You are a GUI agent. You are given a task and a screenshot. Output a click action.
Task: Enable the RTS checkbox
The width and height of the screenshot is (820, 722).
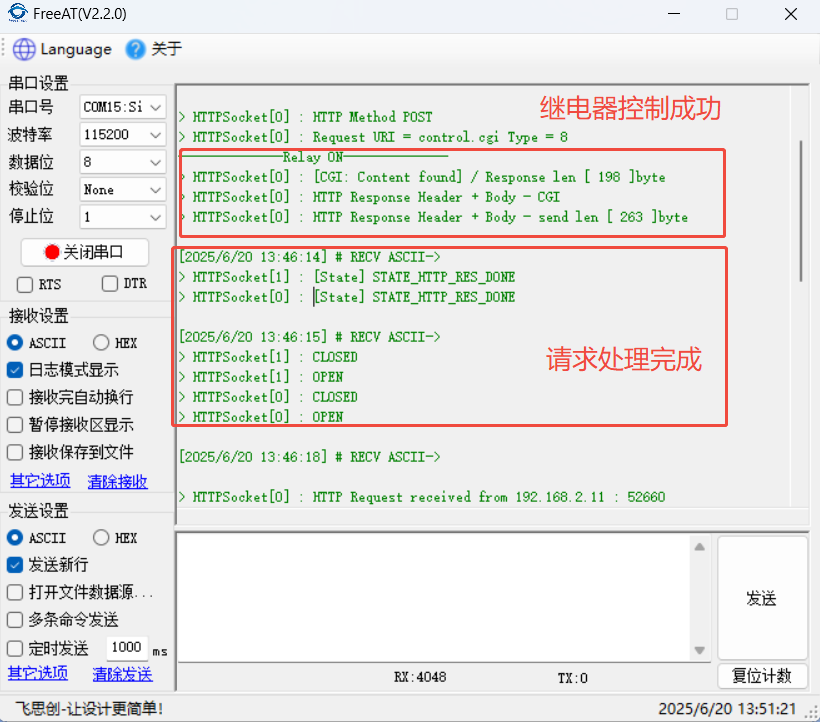click(x=25, y=284)
